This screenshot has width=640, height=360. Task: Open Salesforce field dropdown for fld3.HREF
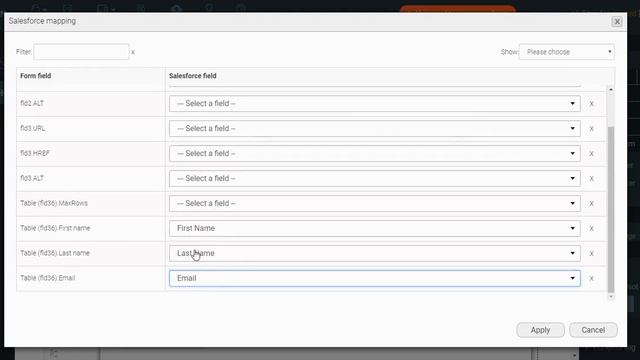click(375, 153)
